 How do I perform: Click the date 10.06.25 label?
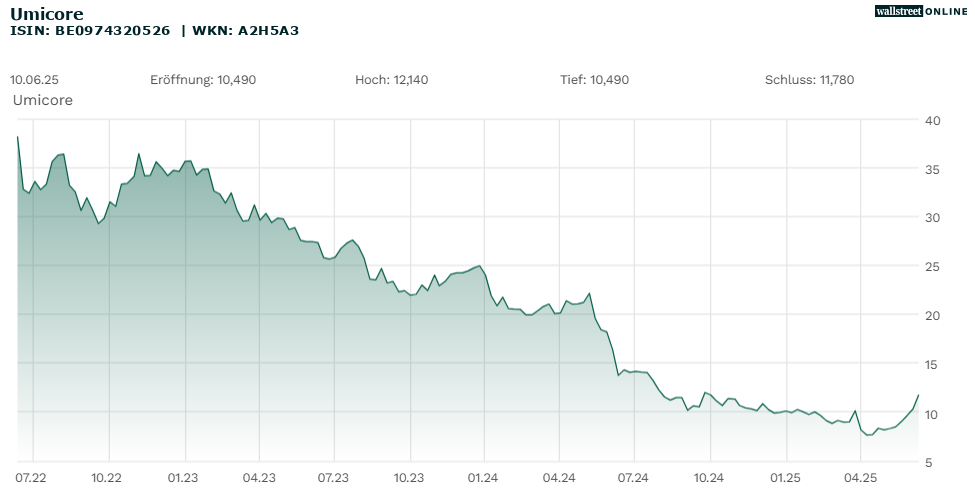[x=34, y=80]
